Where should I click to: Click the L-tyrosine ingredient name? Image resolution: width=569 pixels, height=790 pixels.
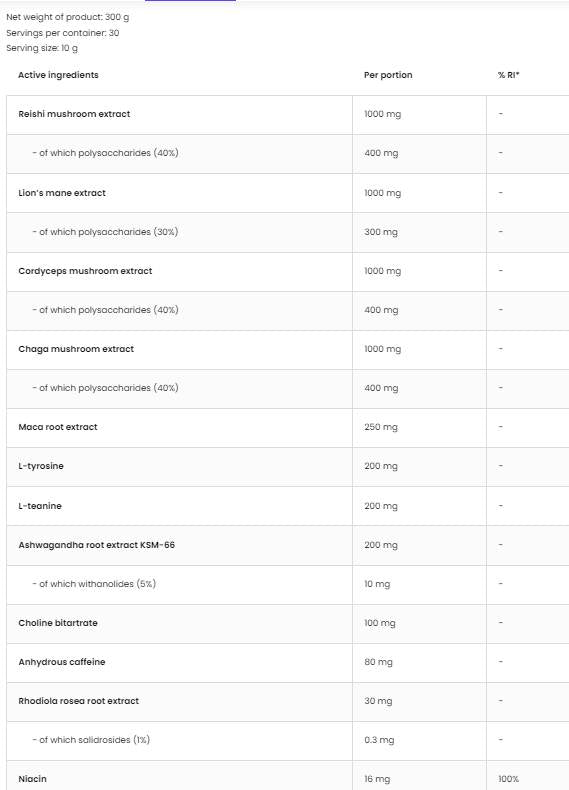tap(41, 466)
